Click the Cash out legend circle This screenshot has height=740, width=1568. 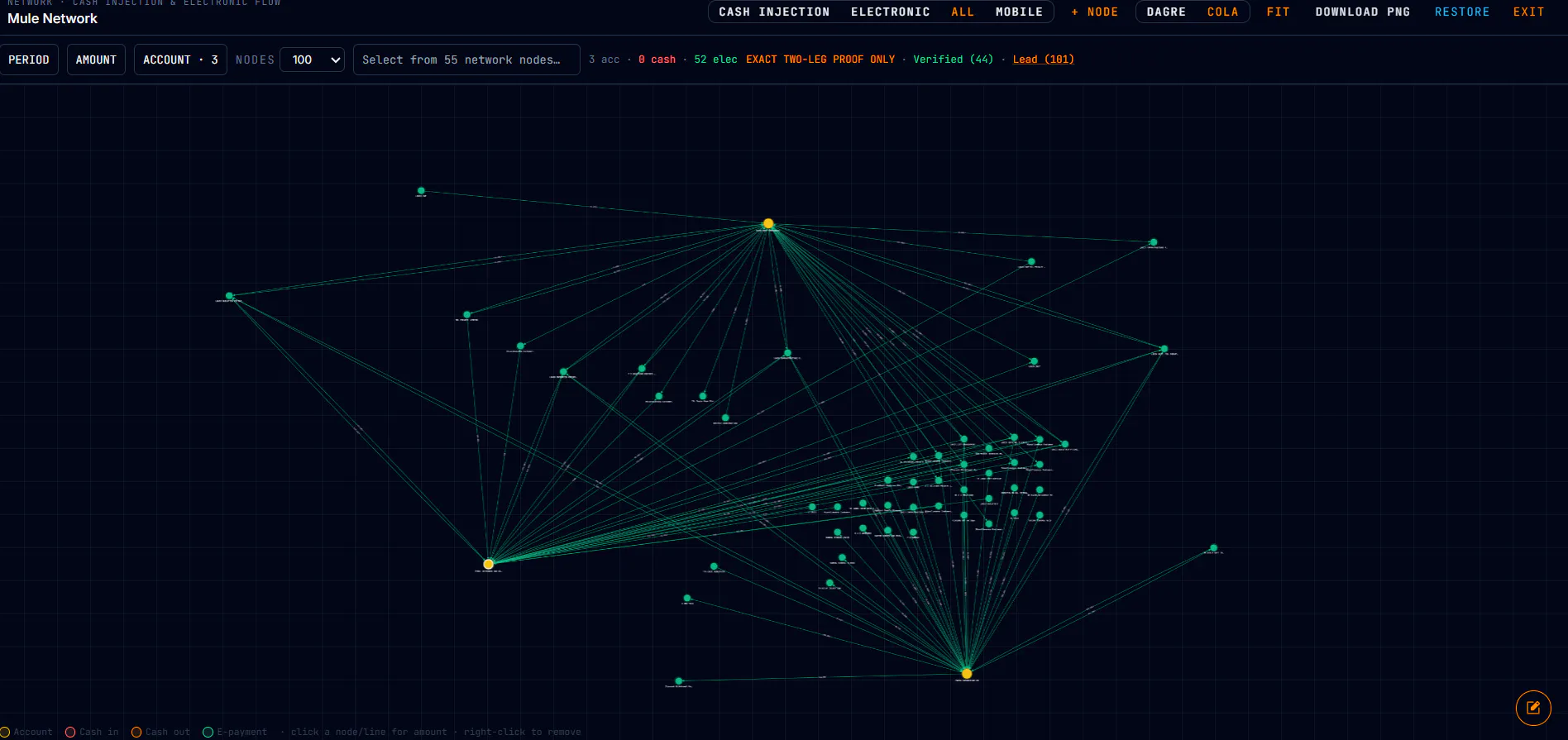click(136, 732)
